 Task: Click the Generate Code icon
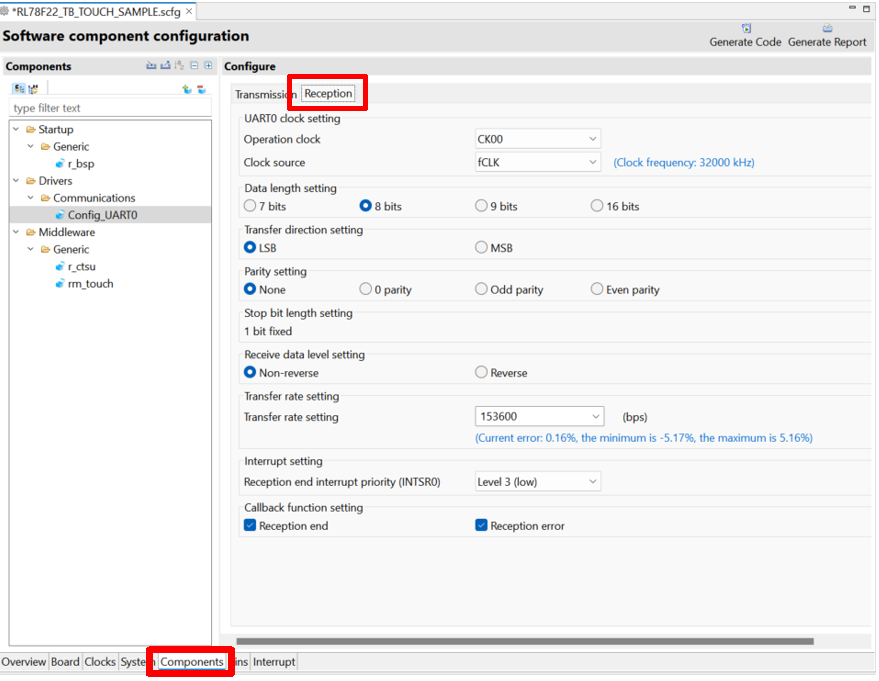point(746,29)
